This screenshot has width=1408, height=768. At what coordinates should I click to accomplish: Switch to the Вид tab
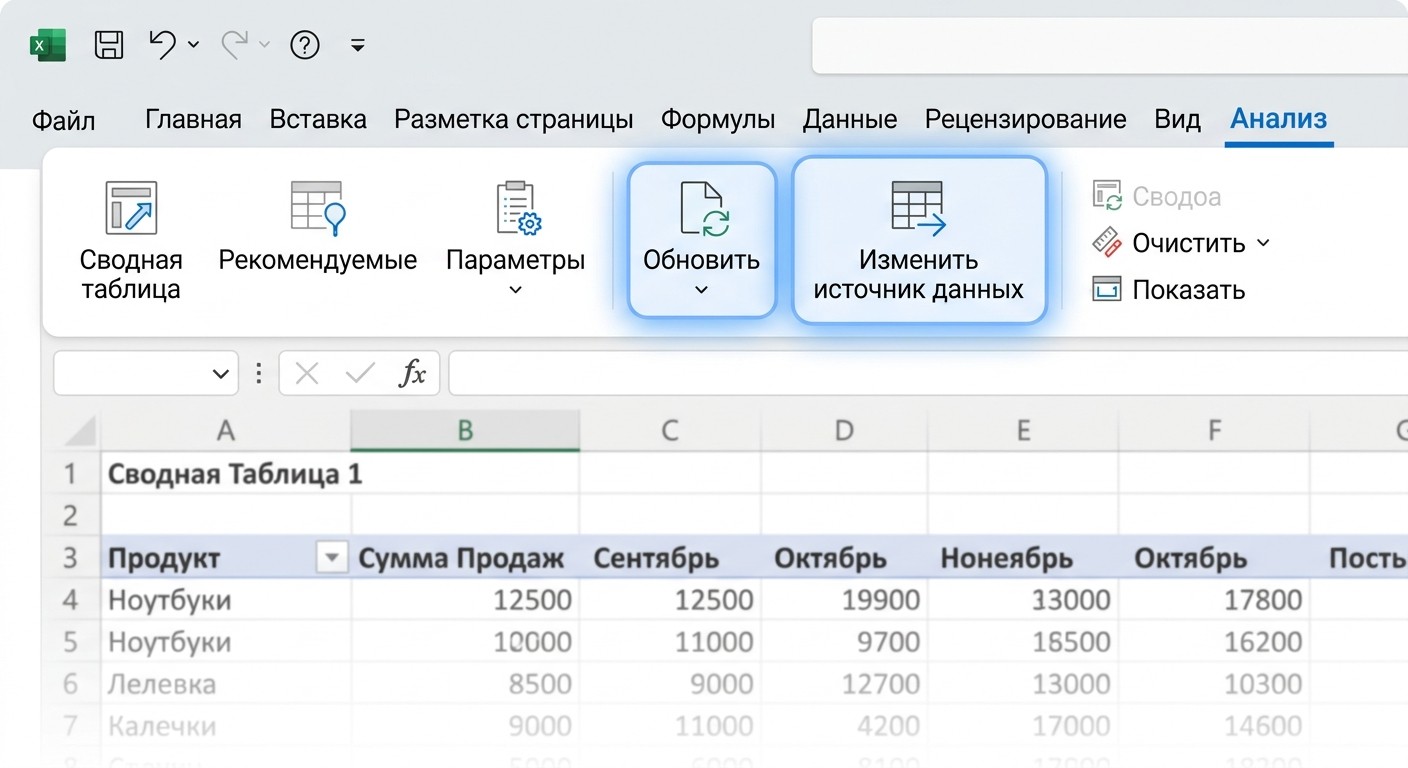[x=1177, y=119]
